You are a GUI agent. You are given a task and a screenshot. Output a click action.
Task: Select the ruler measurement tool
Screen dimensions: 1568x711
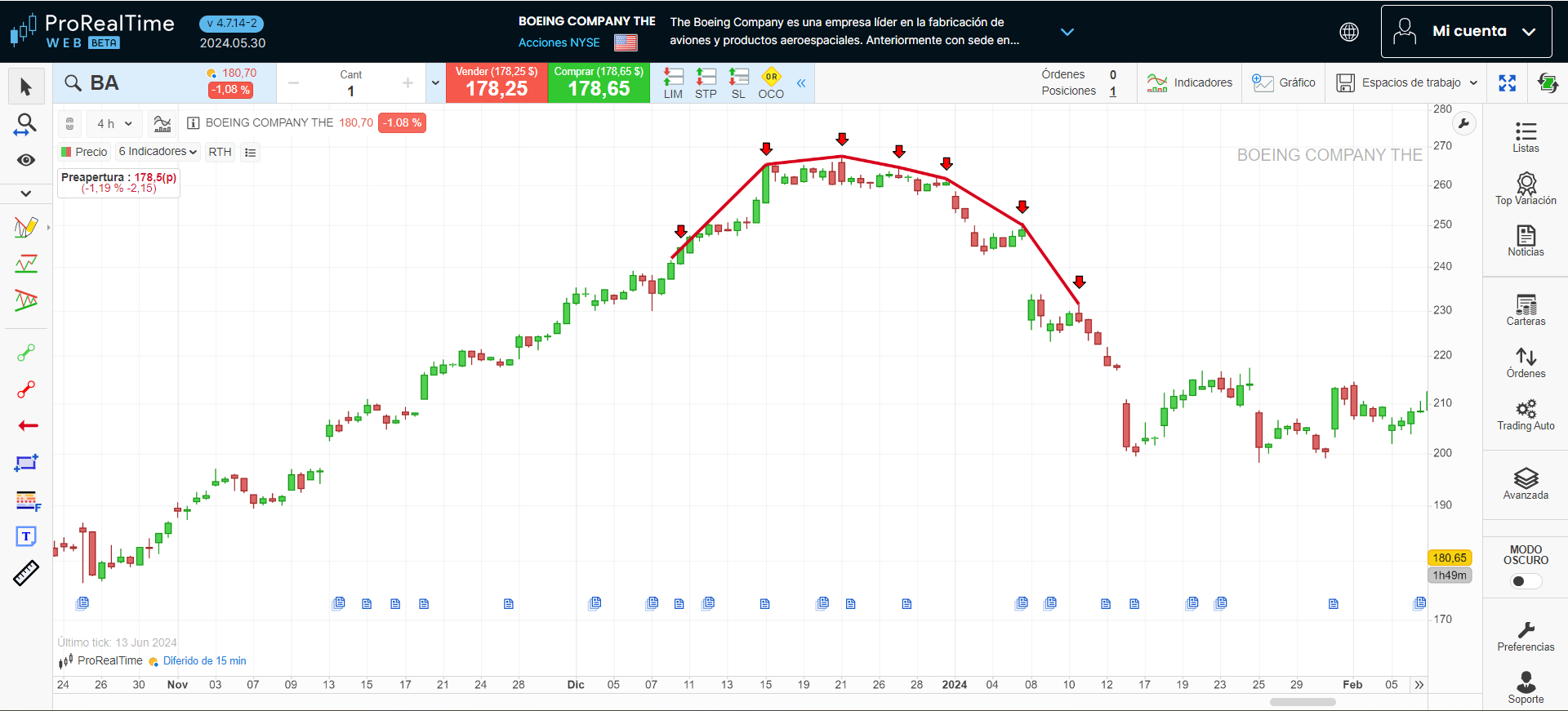(26, 573)
